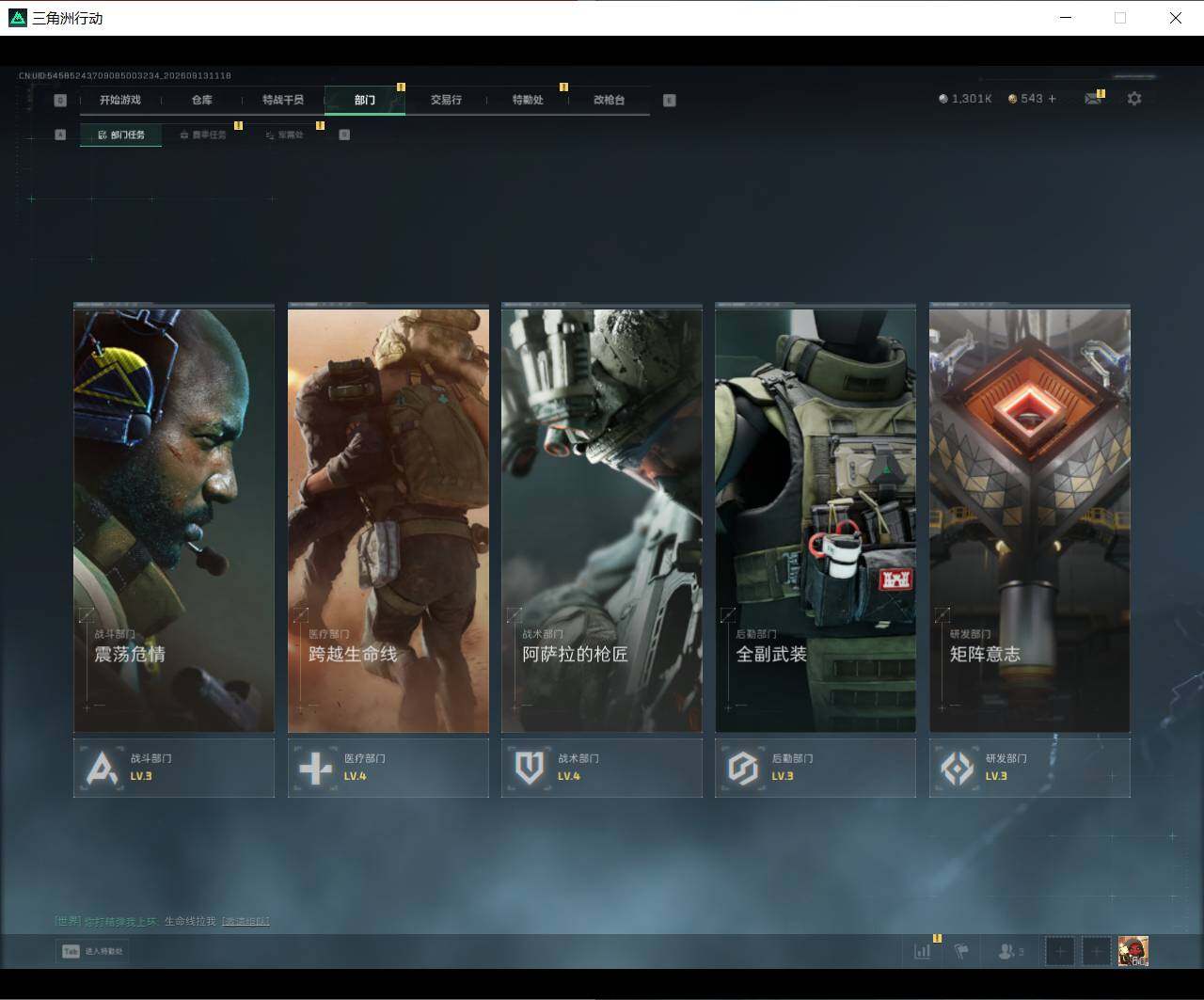Select the third sub-tab before the D key
The image size is (1204, 1000).
click(284, 135)
